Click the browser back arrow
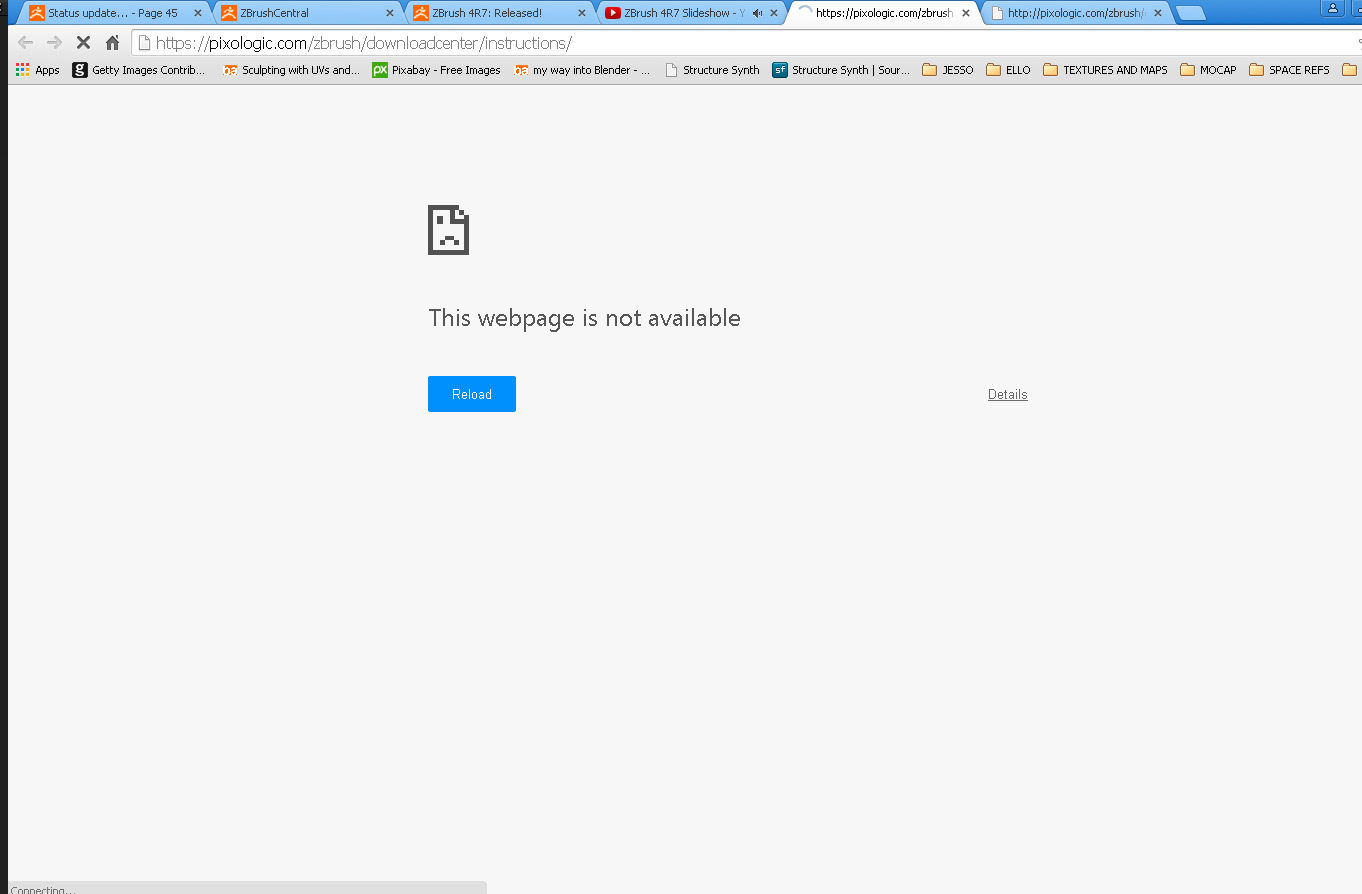1362x894 pixels. point(26,43)
